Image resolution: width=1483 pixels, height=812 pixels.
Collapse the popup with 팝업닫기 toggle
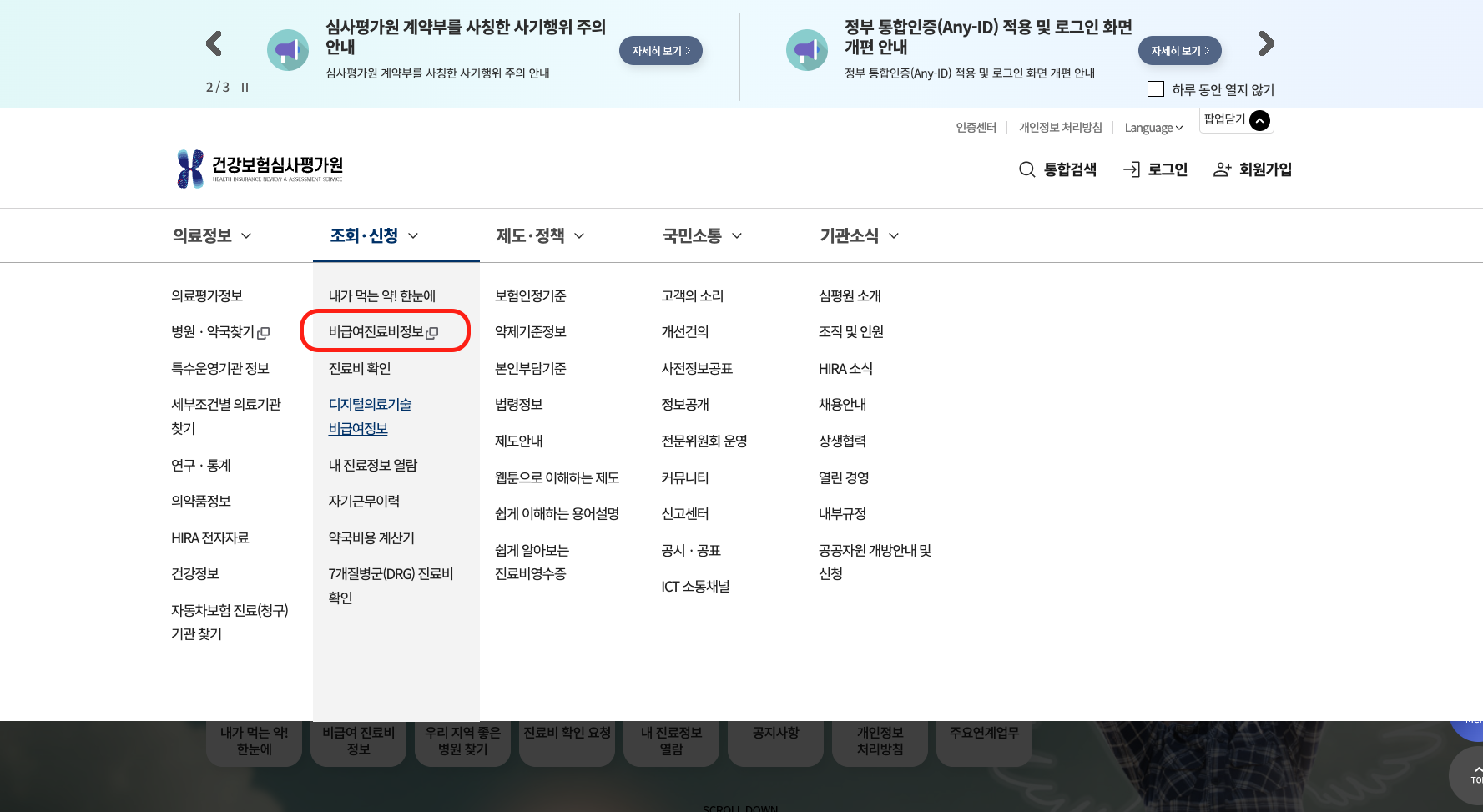coord(1259,120)
